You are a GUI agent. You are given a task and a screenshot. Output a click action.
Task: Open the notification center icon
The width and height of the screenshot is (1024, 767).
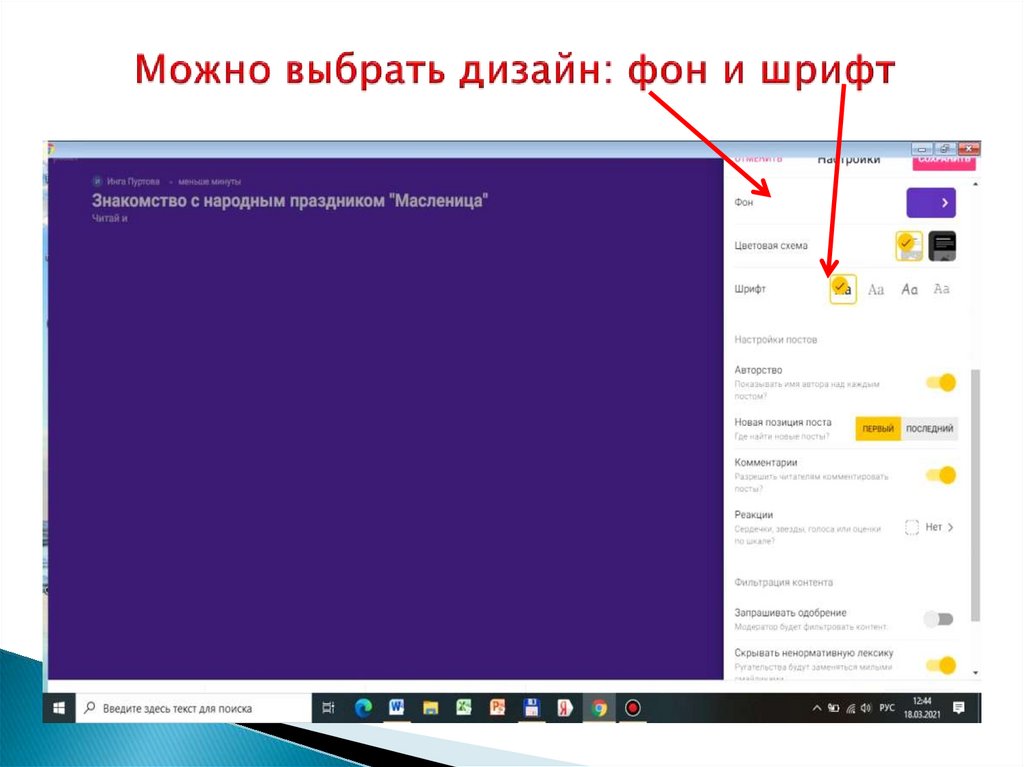point(959,708)
